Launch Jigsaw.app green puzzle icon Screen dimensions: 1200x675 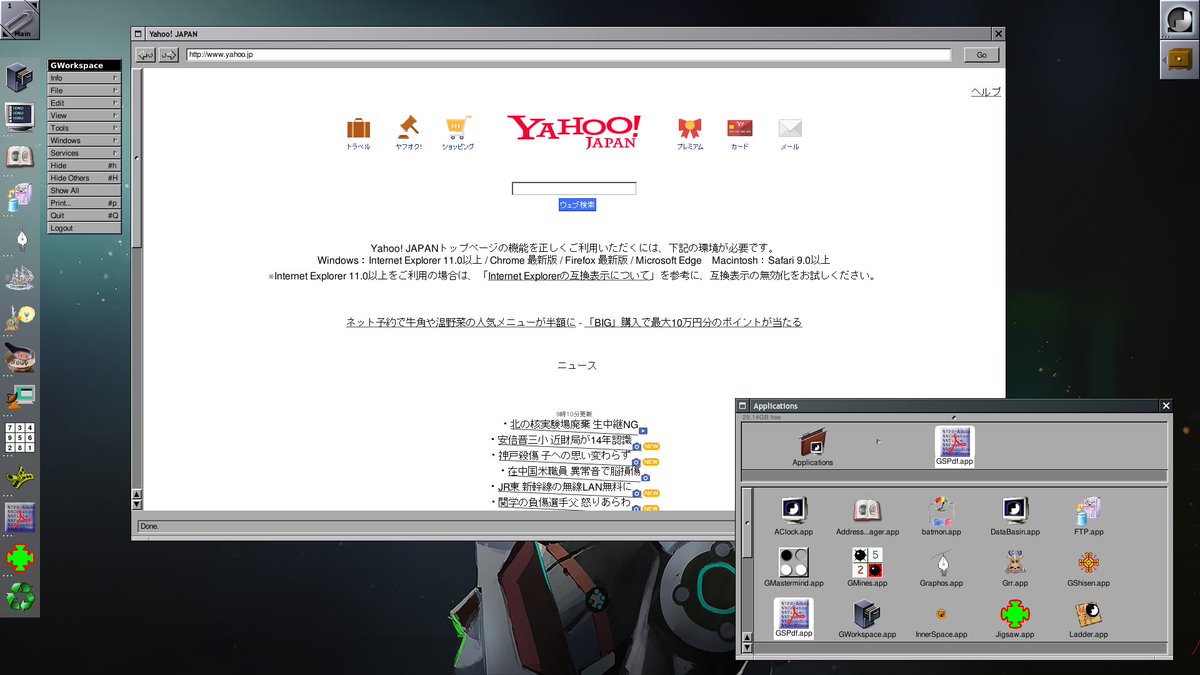(1014, 615)
